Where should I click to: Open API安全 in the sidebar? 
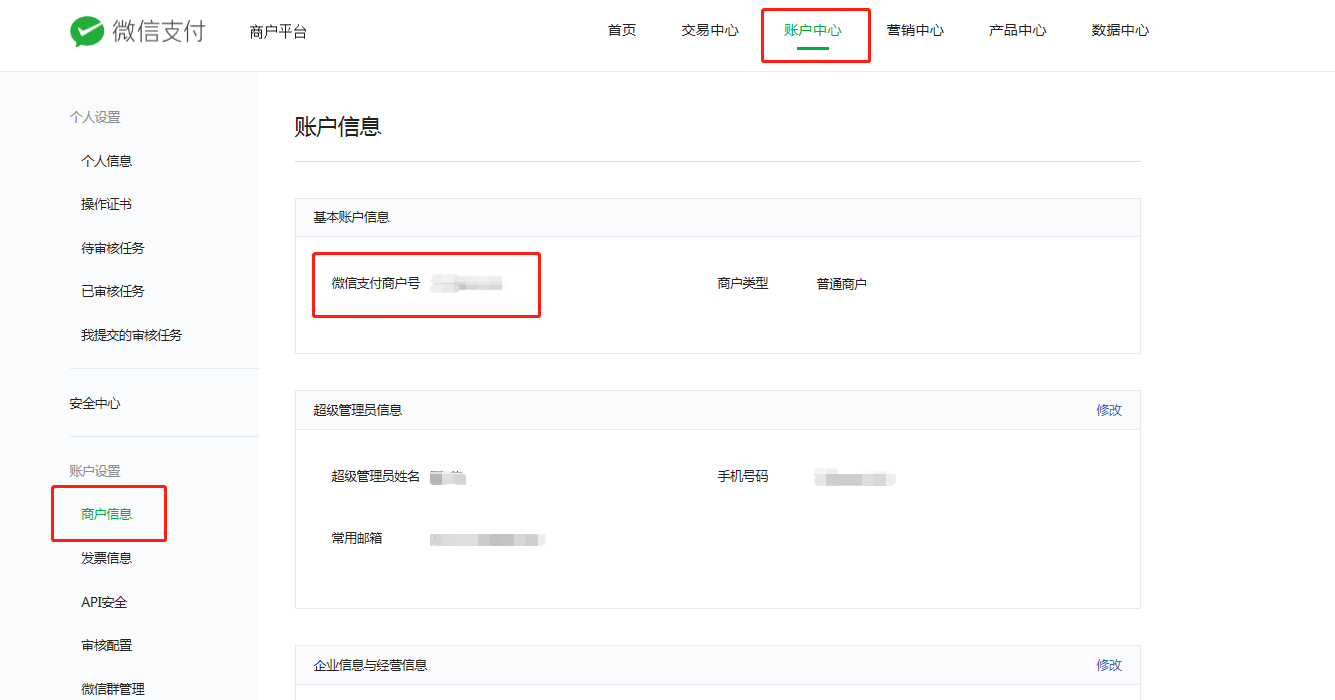point(104,602)
